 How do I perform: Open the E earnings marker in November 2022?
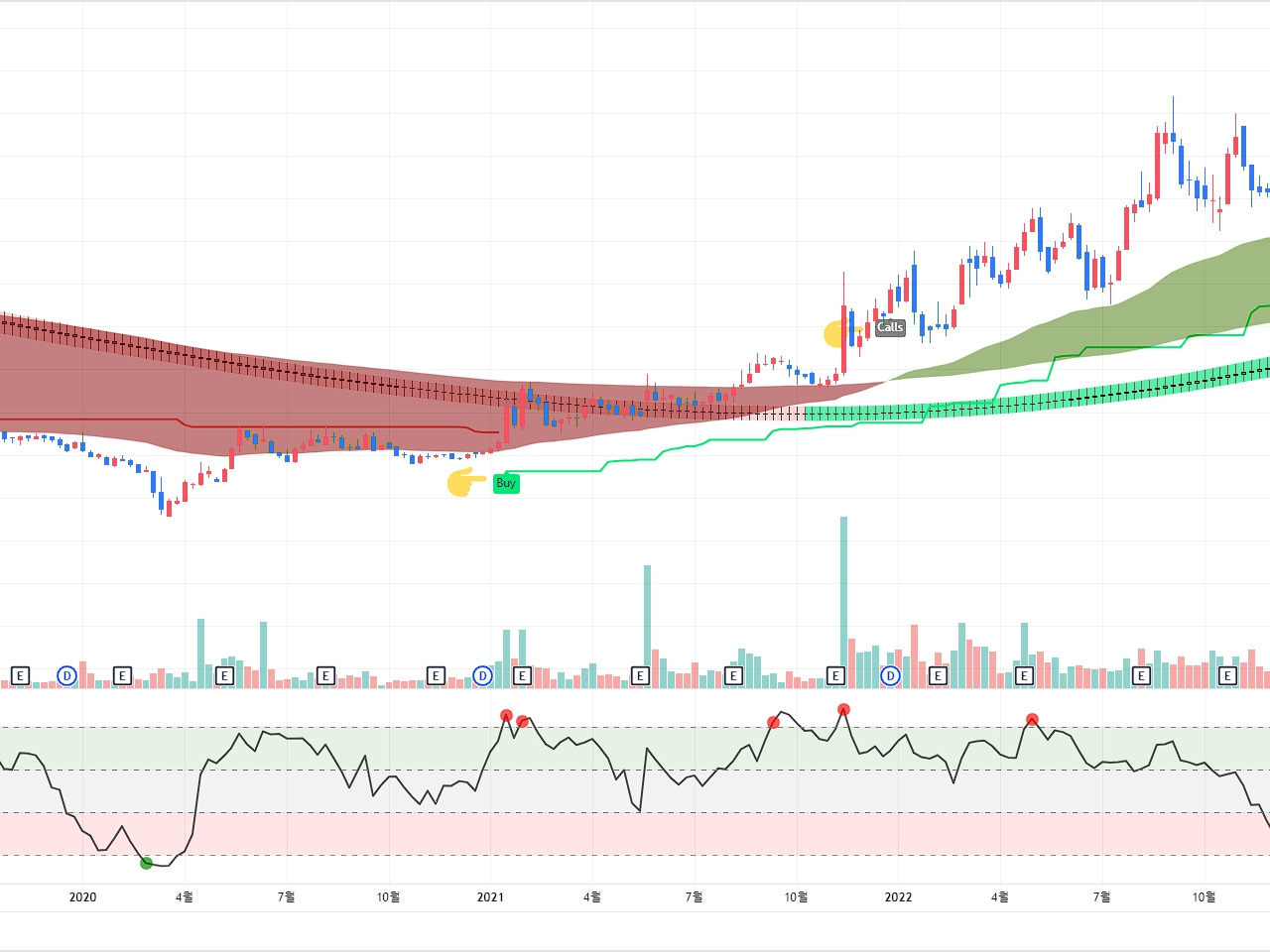1227,676
